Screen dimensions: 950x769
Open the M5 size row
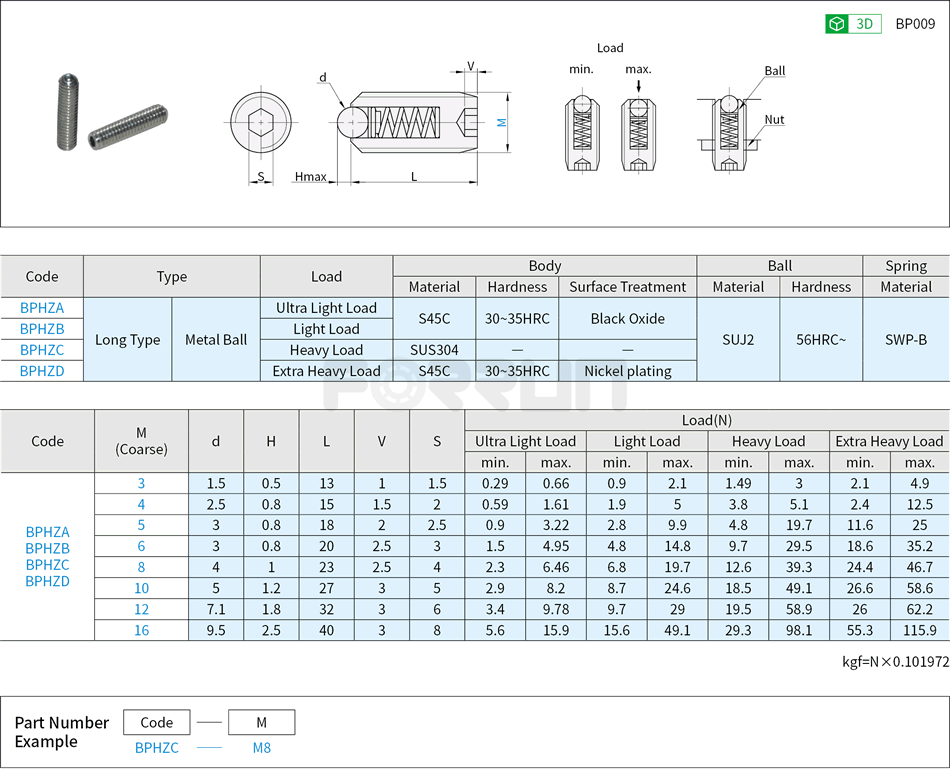141,524
